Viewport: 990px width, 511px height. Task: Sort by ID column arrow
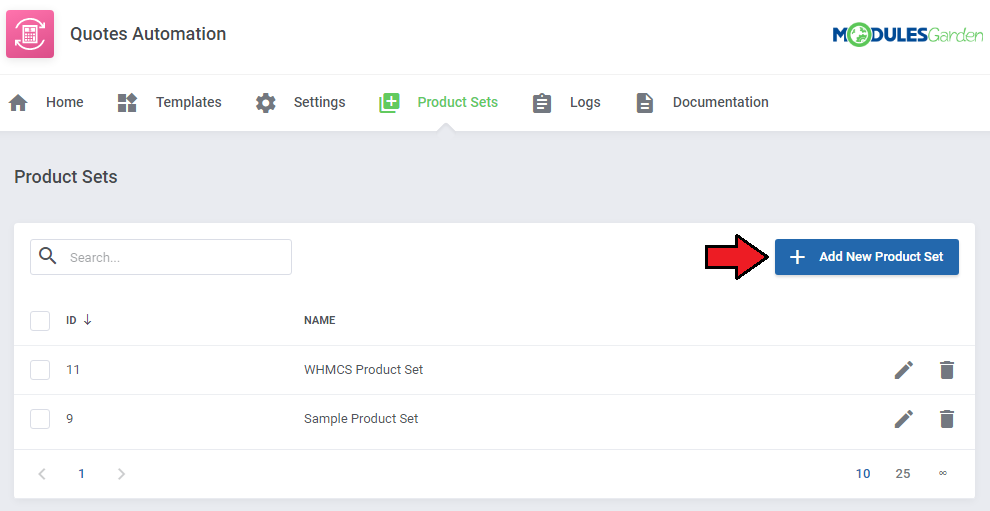tap(87, 320)
